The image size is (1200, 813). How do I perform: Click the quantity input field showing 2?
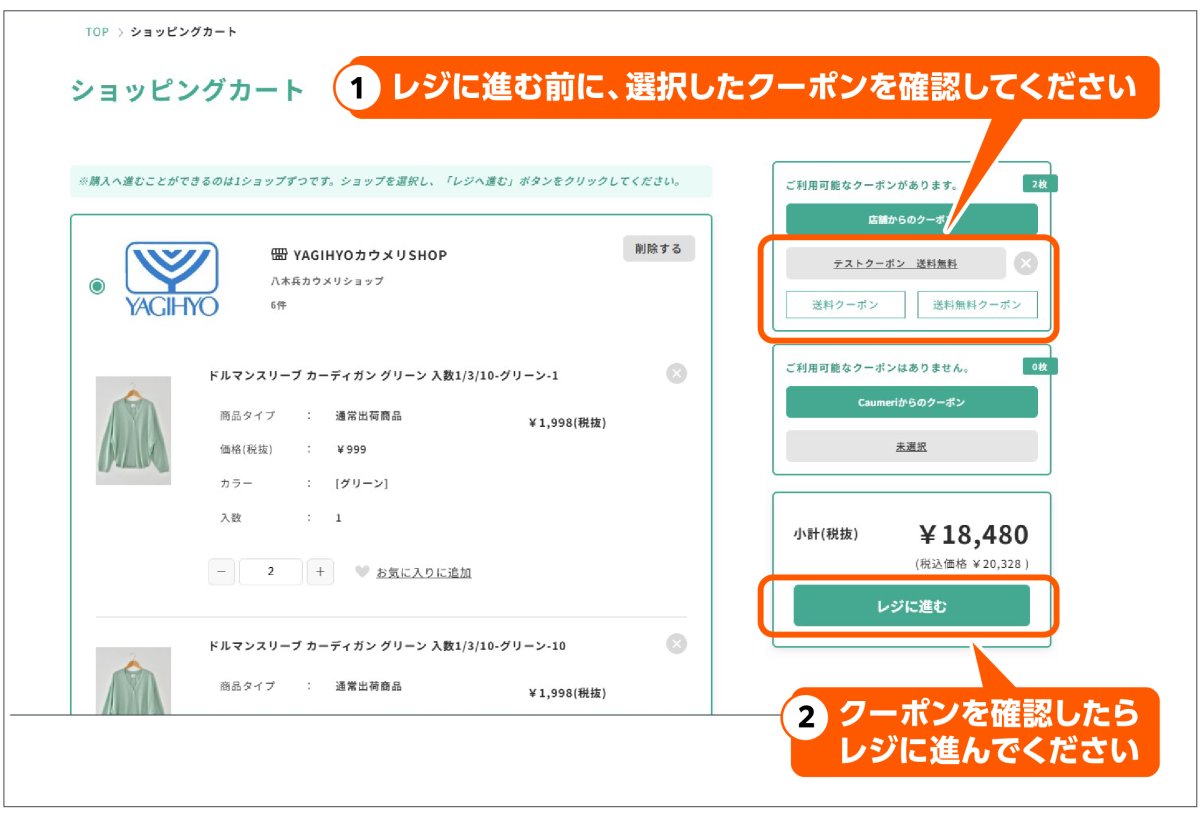click(x=271, y=572)
